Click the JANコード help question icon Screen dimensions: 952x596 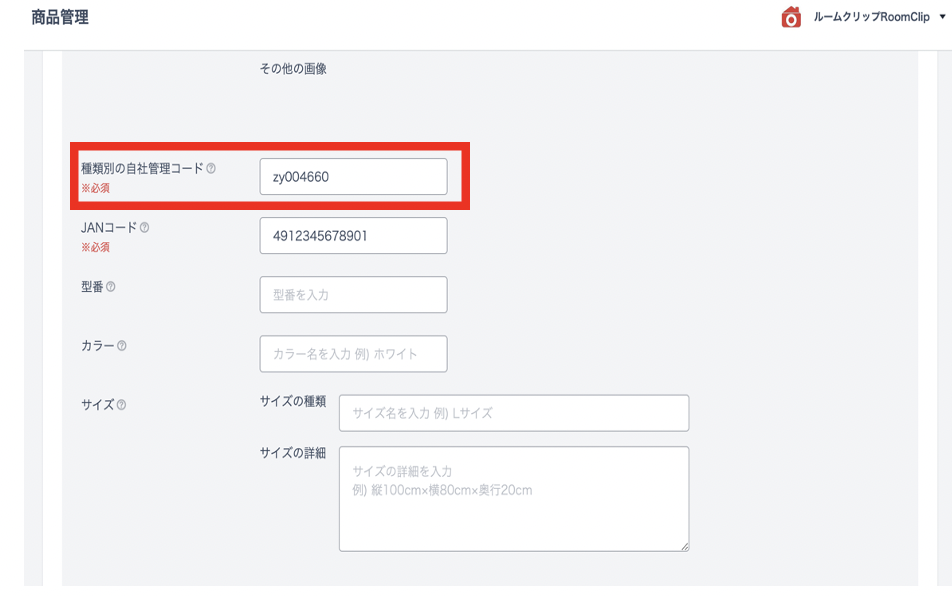[x=145, y=228]
